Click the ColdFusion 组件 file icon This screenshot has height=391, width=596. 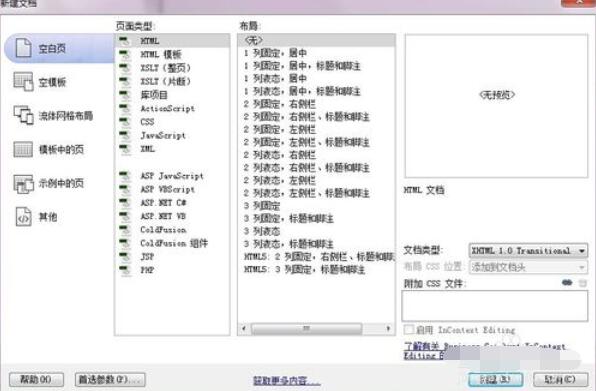125,243
